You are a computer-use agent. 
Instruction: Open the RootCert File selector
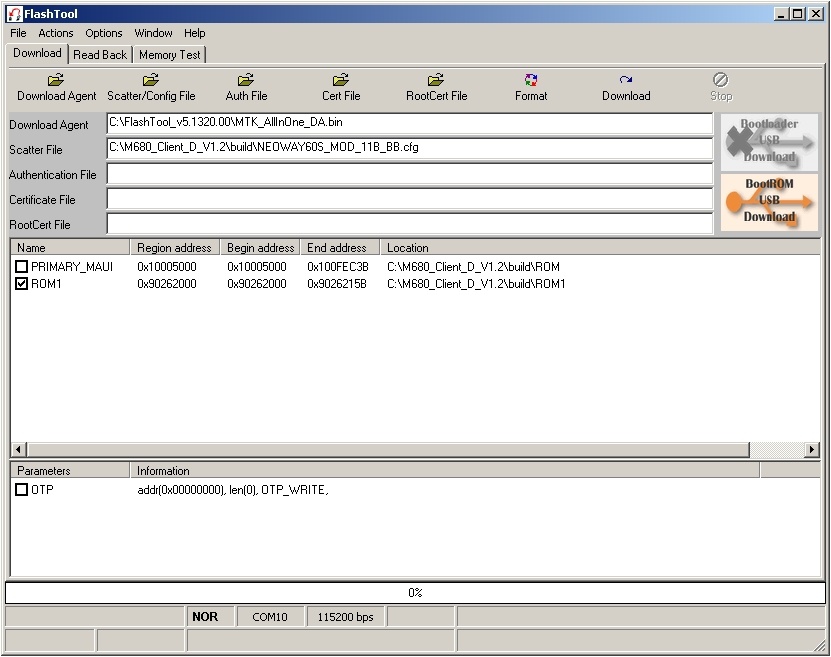pos(435,87)
